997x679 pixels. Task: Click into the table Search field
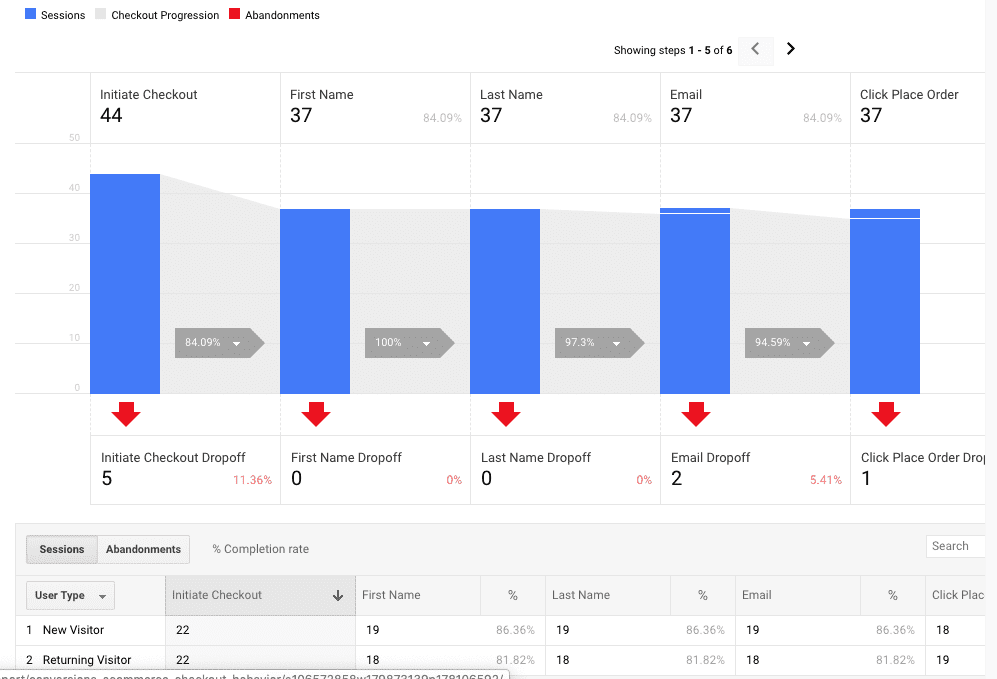click(957, 546)
